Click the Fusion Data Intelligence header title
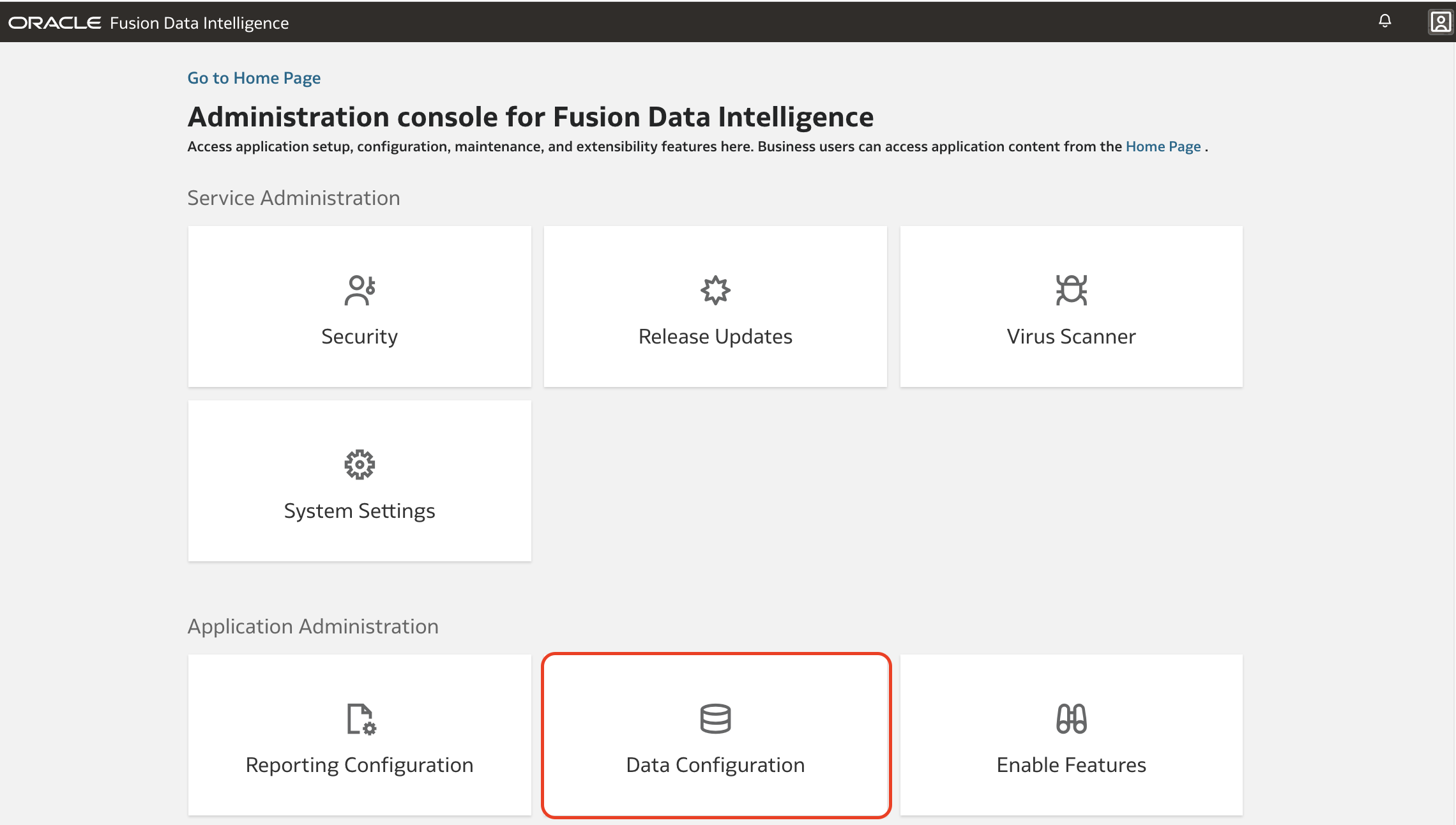 click(x=199, y=23)
